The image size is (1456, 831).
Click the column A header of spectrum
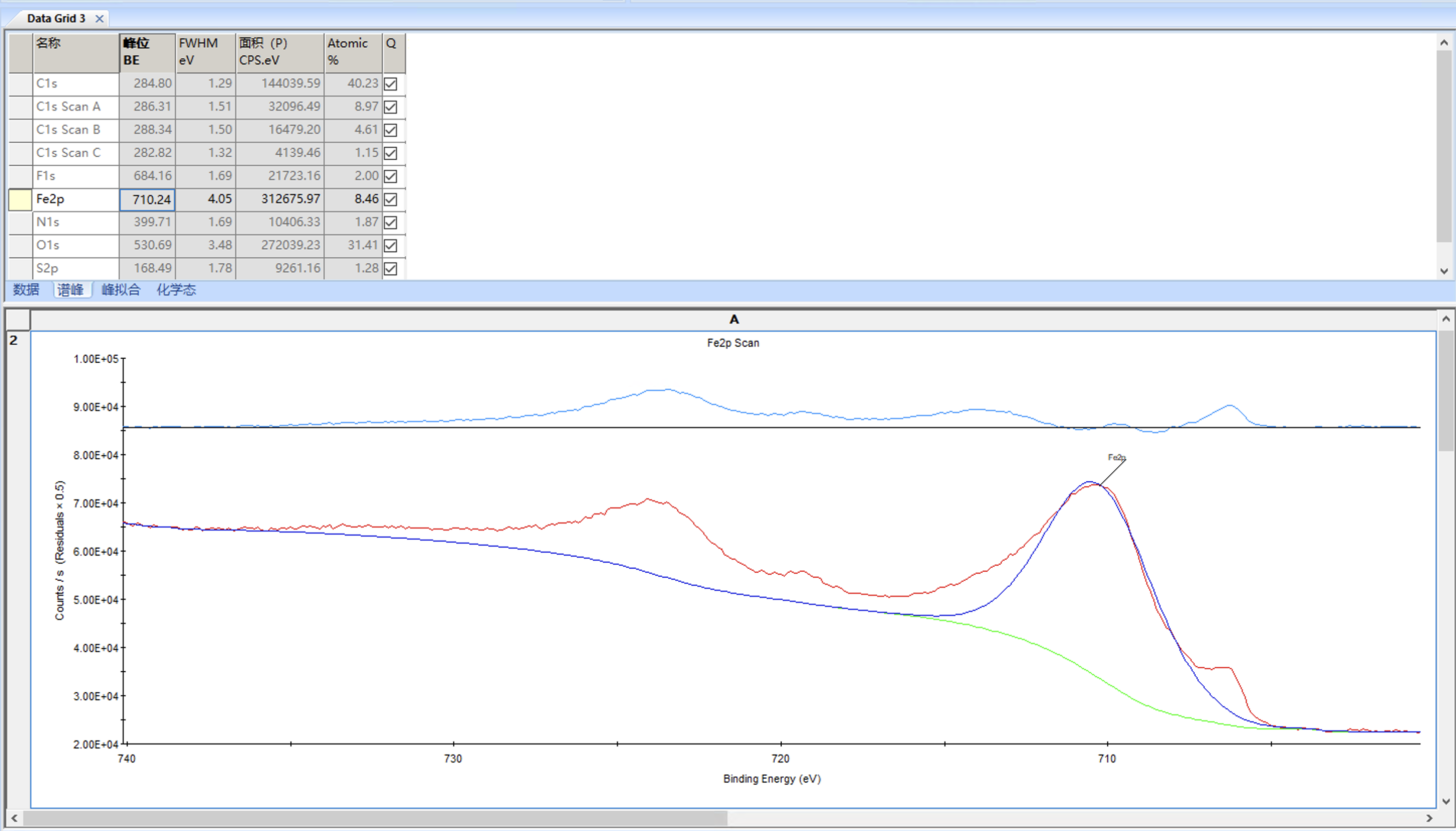pyautogui.click(x=734, y=320)
